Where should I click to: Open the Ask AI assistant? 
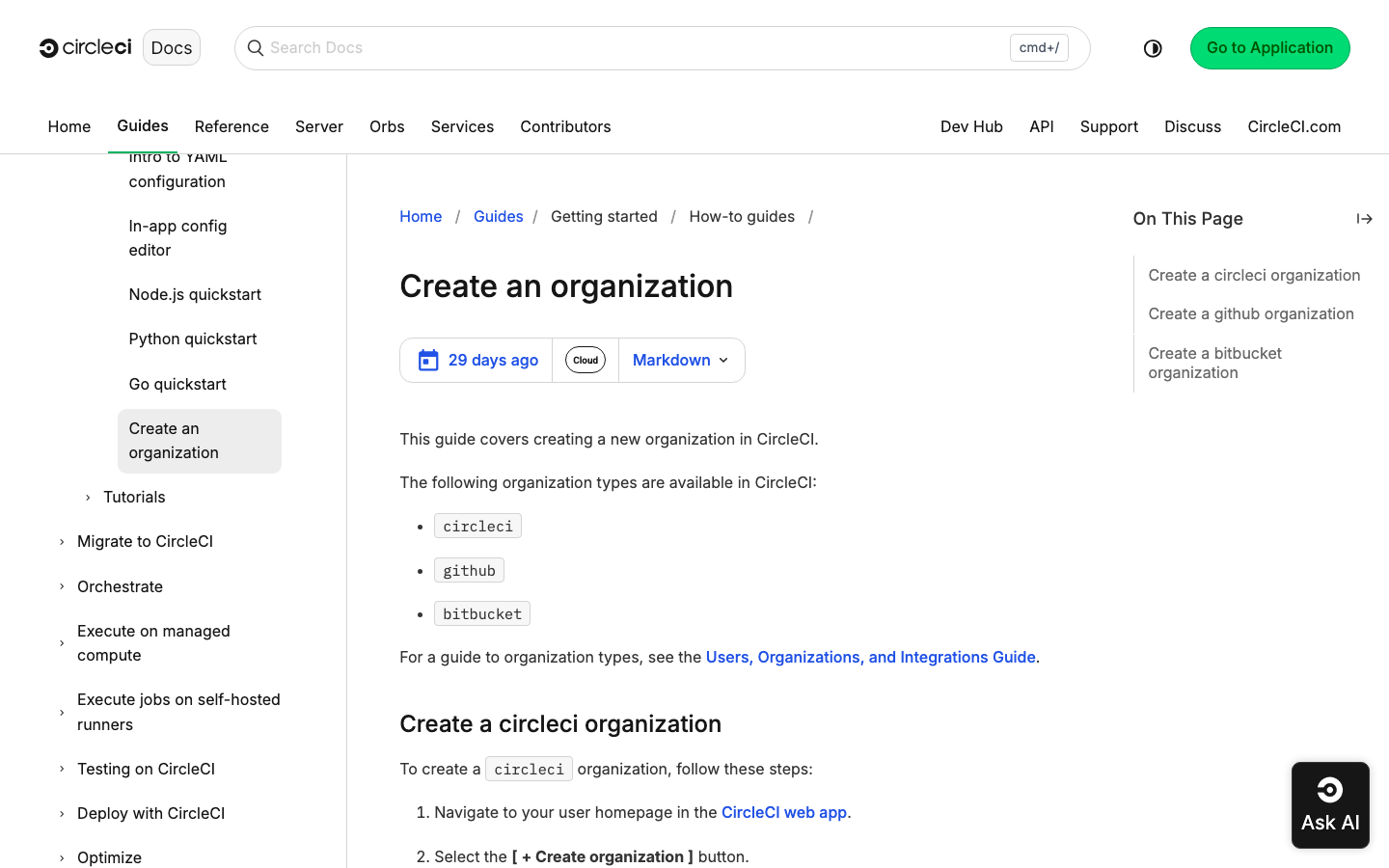pos(1330,805)
